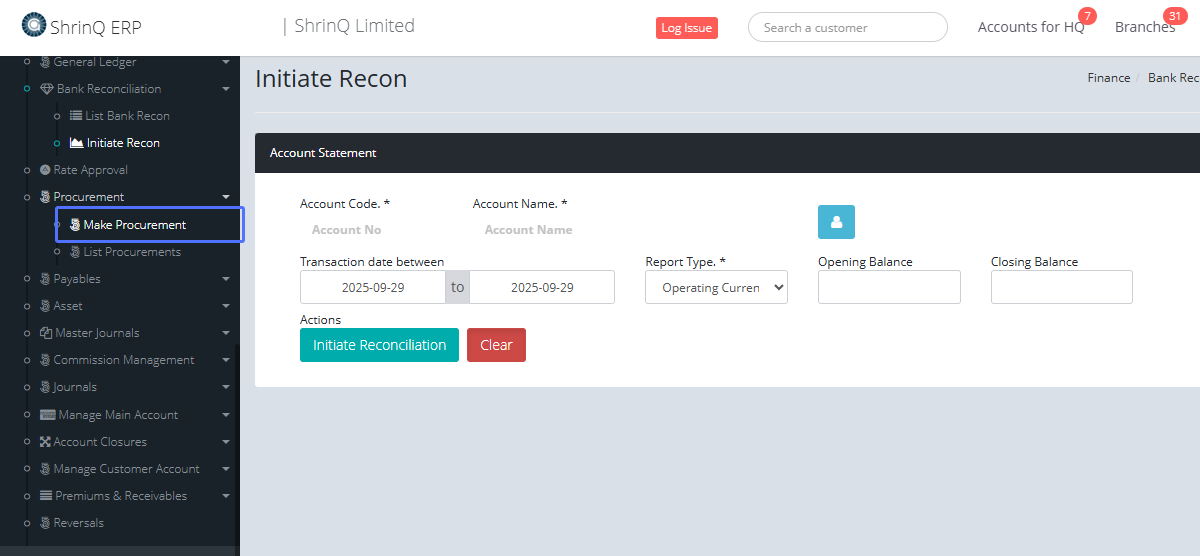Click the Account Closures icon
This screenshot has width=1200, height=556.
(x=45, y=442)
